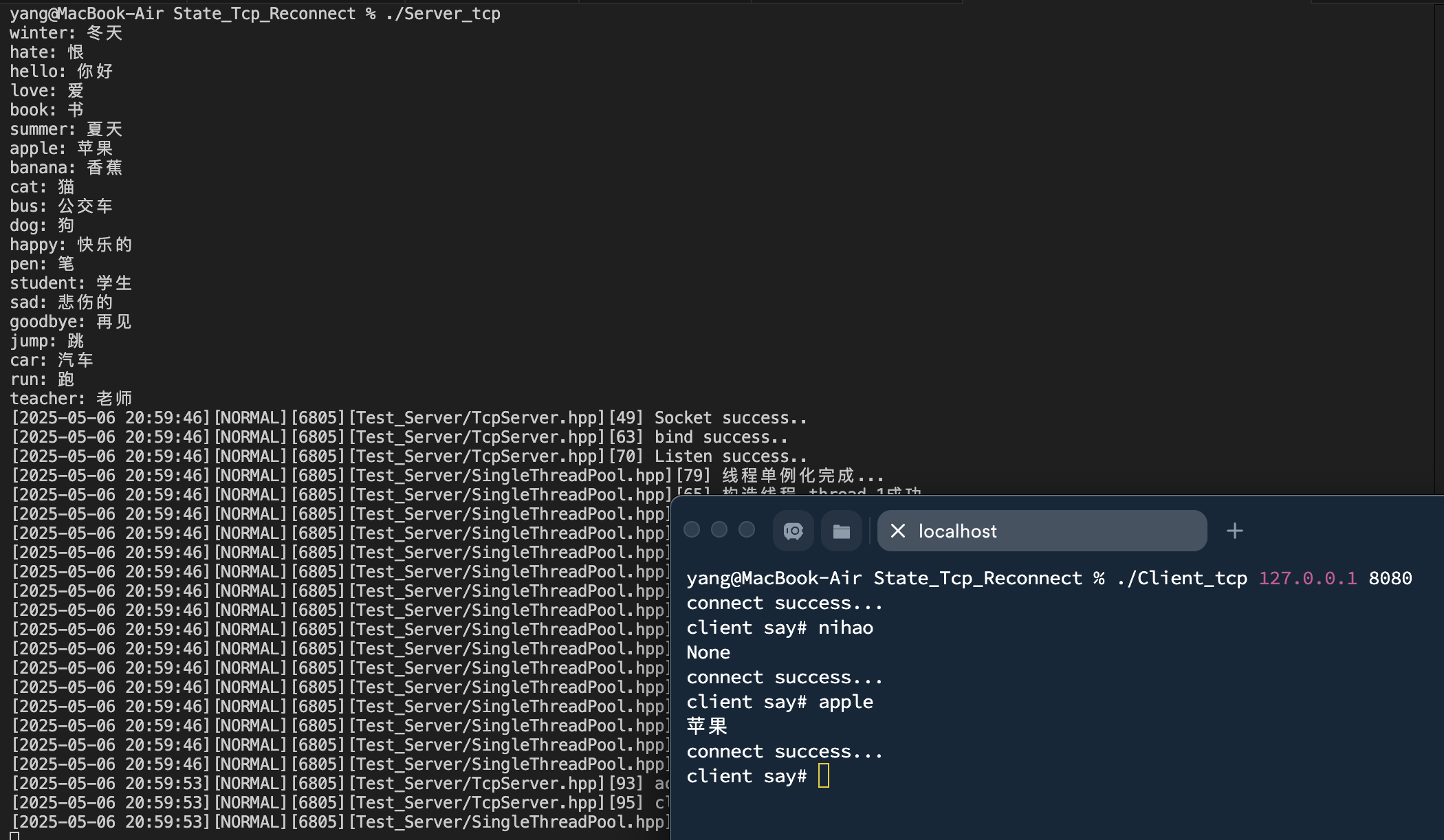Viewport: 1444px width, 840px height.
Task: Click the 苹果 translation output in client
Action: (707, 726)
